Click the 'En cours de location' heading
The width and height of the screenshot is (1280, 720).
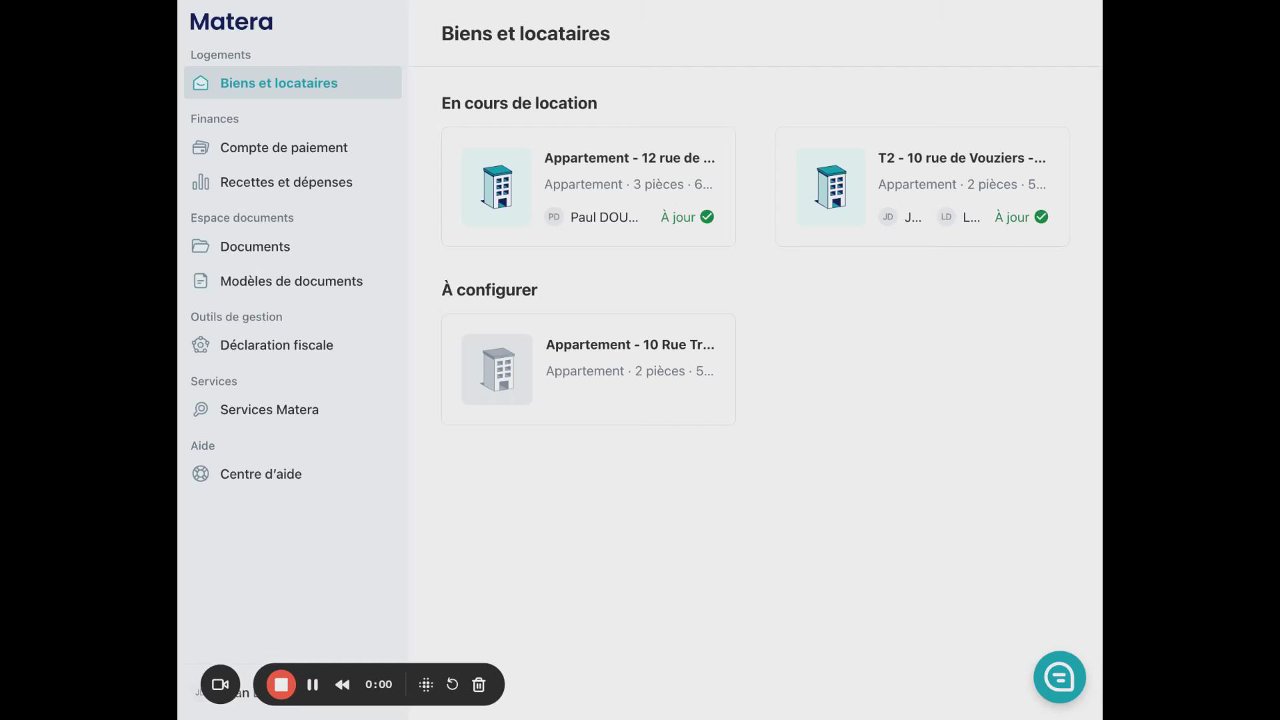click(x=519, y=103)
